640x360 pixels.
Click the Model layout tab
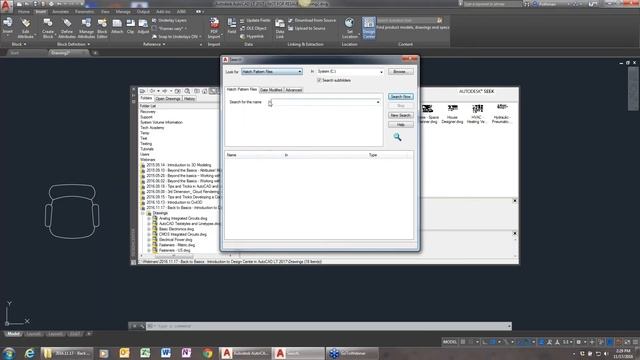(13, 334)
